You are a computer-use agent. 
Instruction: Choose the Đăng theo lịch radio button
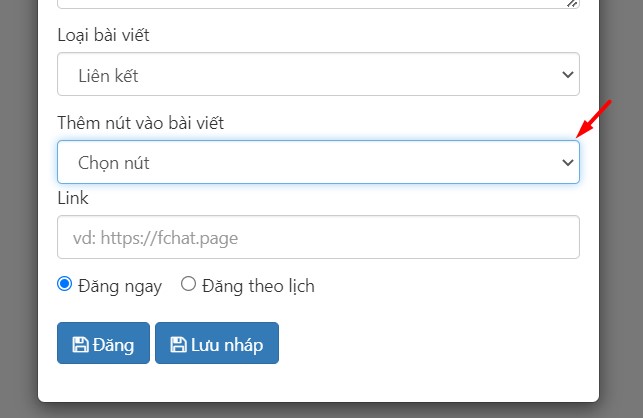point(188,284)
